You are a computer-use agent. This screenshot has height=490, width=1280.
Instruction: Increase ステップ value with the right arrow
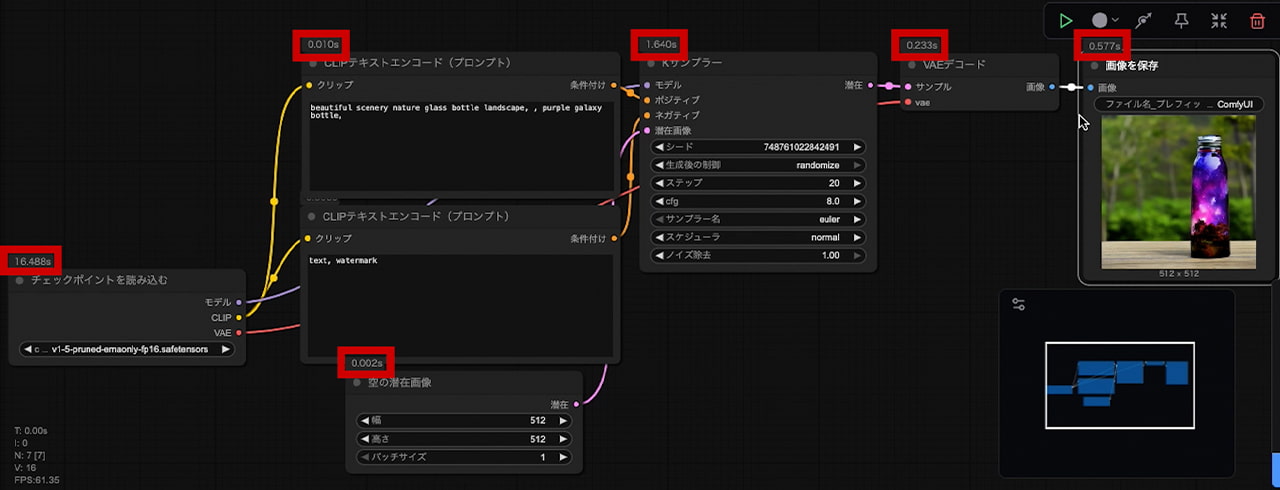[x=858, y=183]
